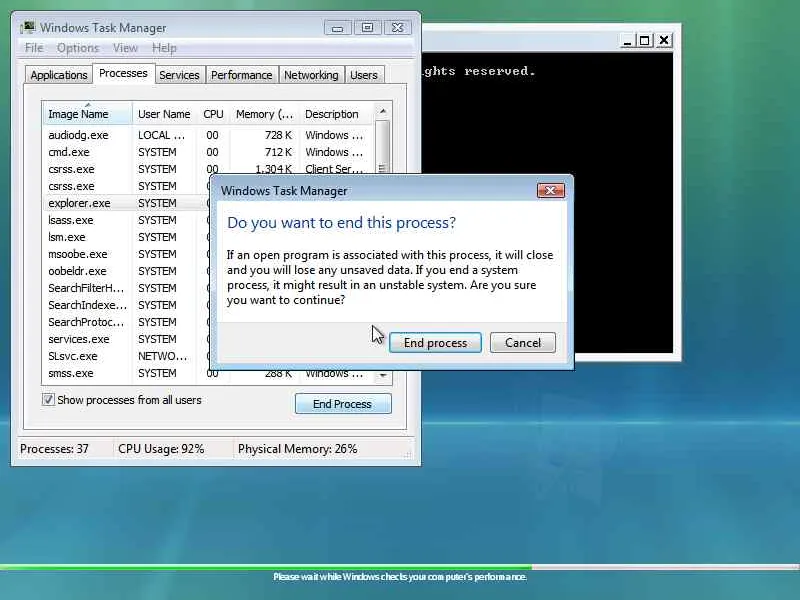Confirm with the End process dialog button
800x600 pixels.
click(x=435, y=343)
